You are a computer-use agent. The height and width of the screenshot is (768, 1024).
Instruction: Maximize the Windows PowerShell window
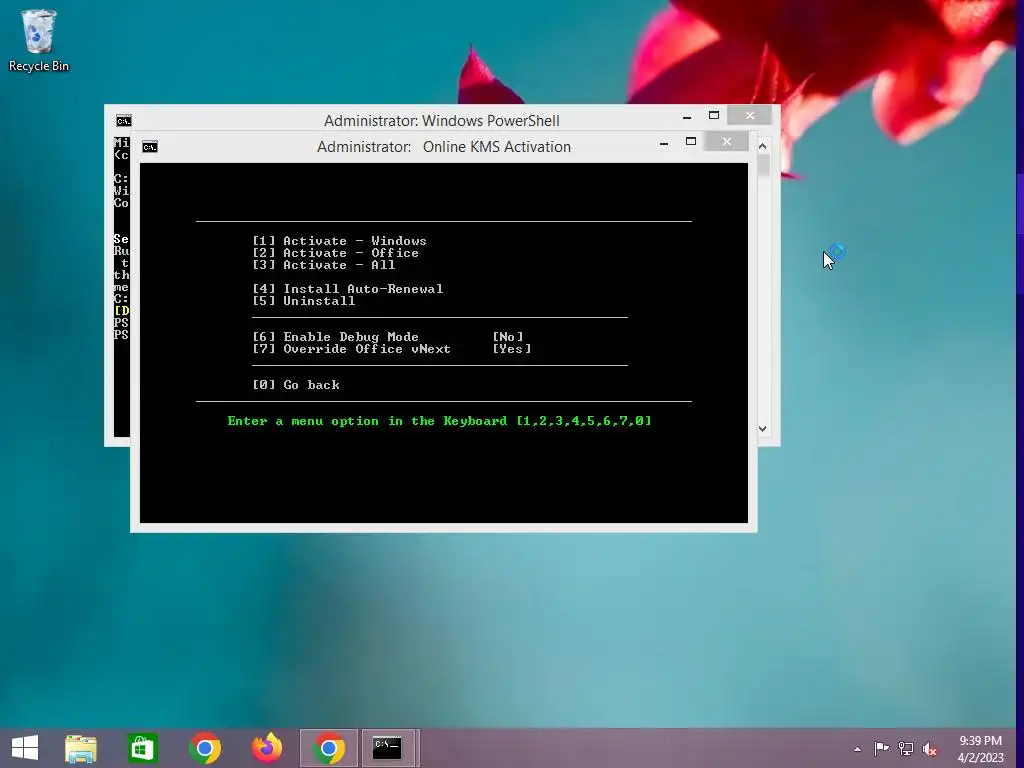pos(714,116)
